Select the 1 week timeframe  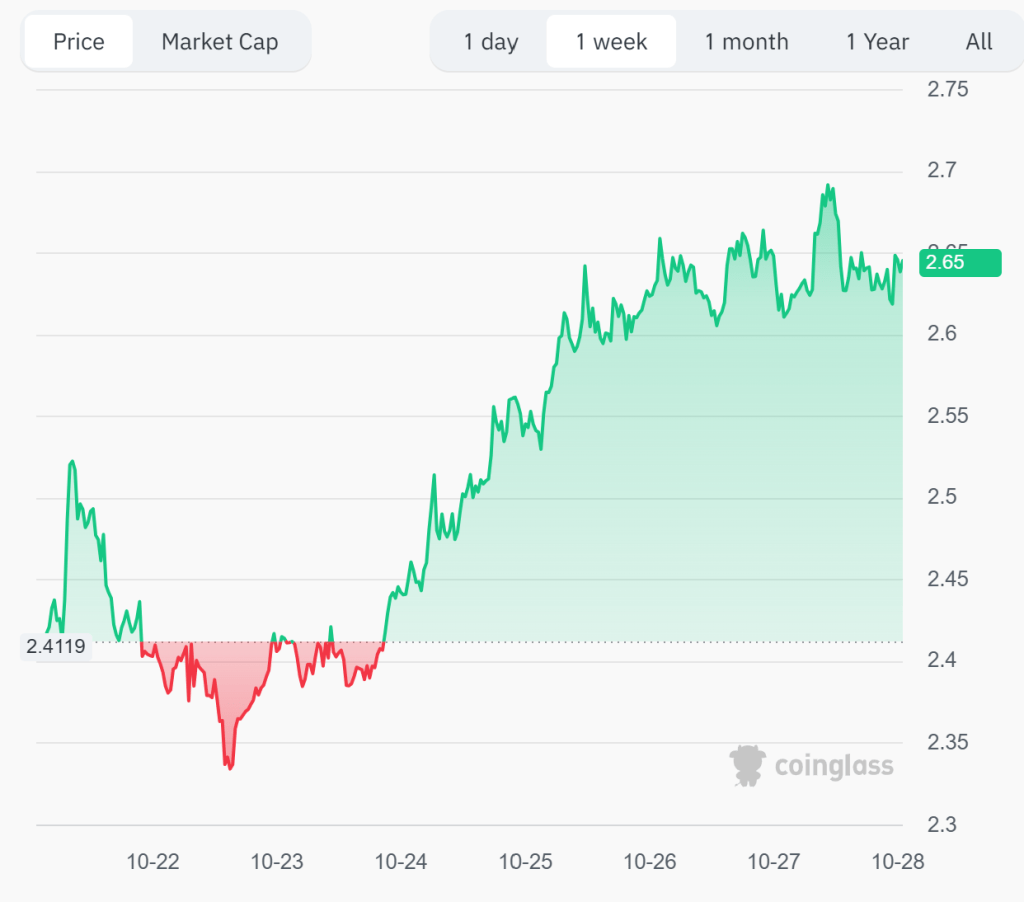pyautogui.click(x=611, y=41)
